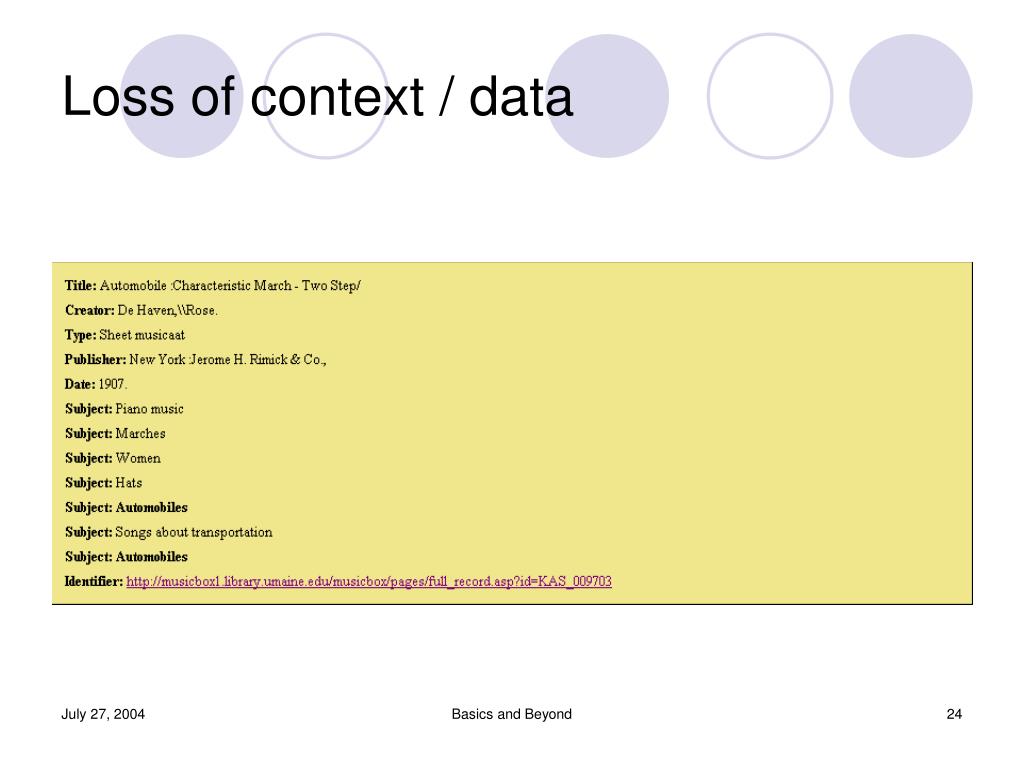This screenshot has width=1024, height=768.
Task: Select the Title line 'Automobile: Characteristic March'
Action: click(x=213, y=285)
